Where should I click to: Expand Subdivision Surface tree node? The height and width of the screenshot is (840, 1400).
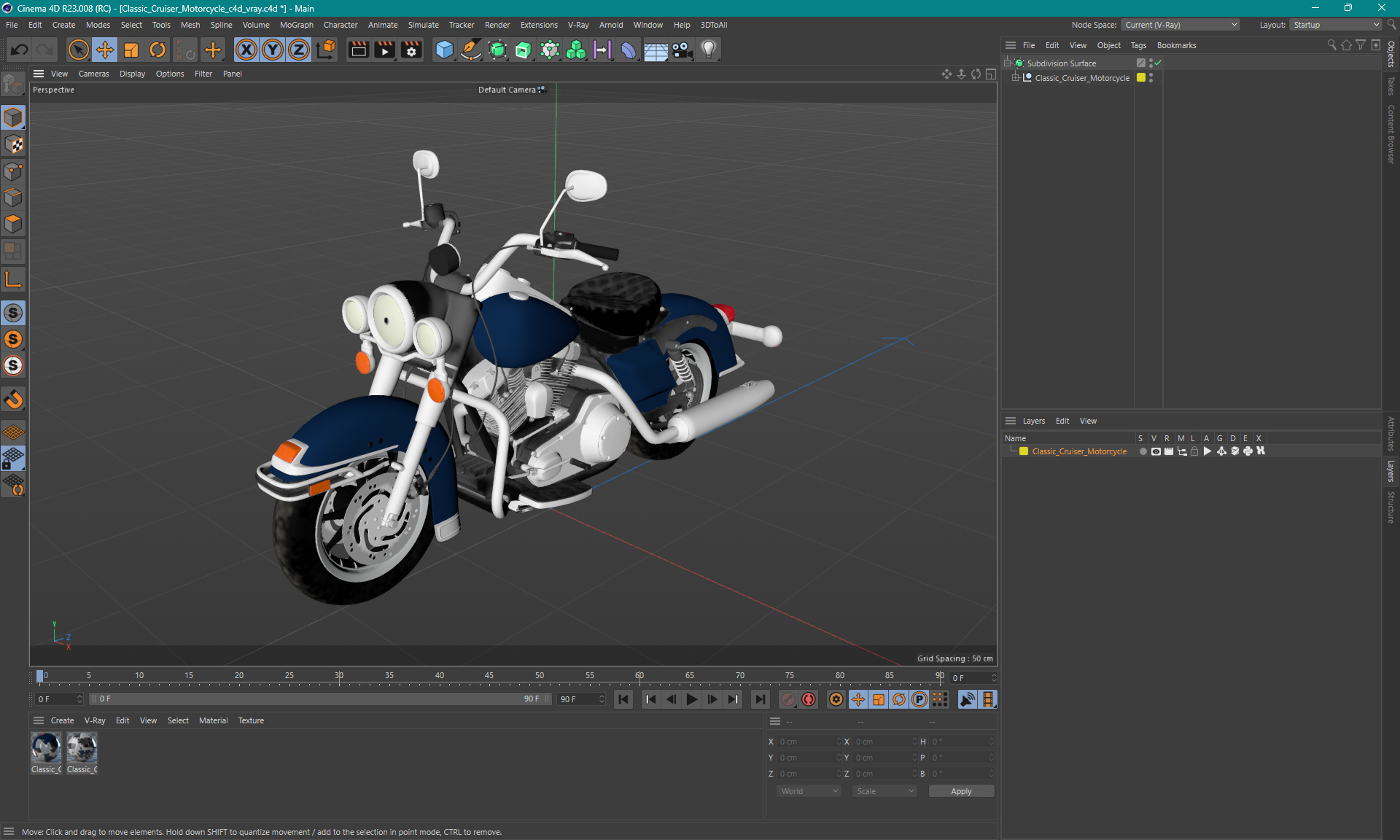(x=1008, y=63)
